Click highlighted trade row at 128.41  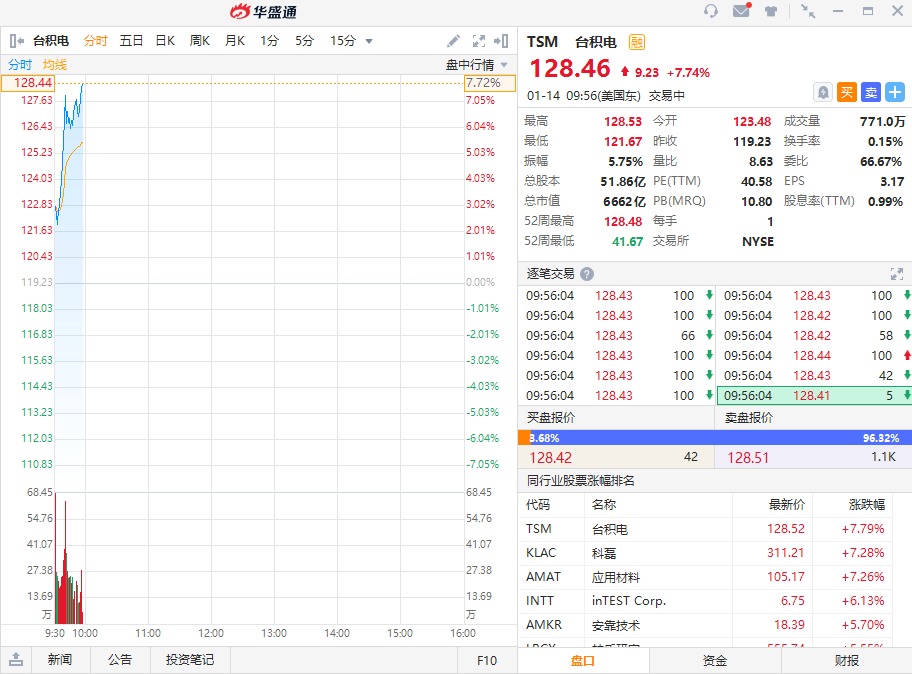tap(814, 395)
